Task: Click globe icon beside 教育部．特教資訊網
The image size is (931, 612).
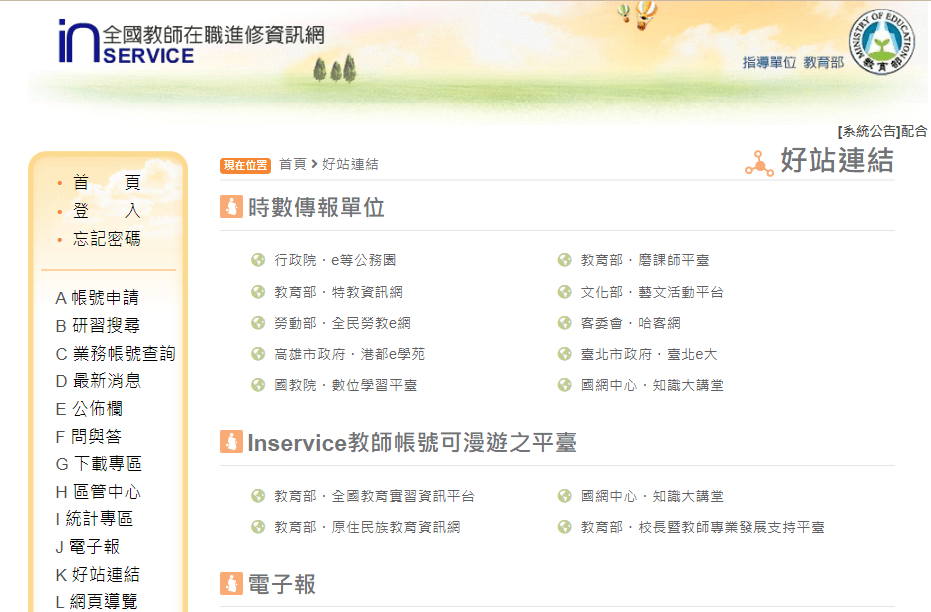Action: click(x=258, y=291)
